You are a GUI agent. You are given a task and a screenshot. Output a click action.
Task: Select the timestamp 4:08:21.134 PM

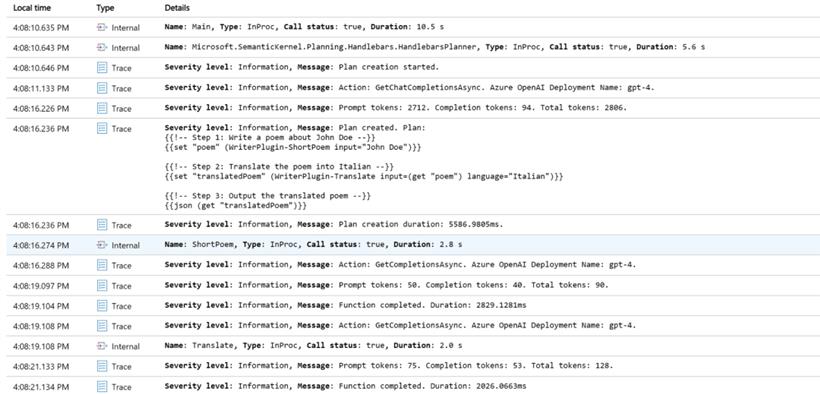tap(41, 387)
